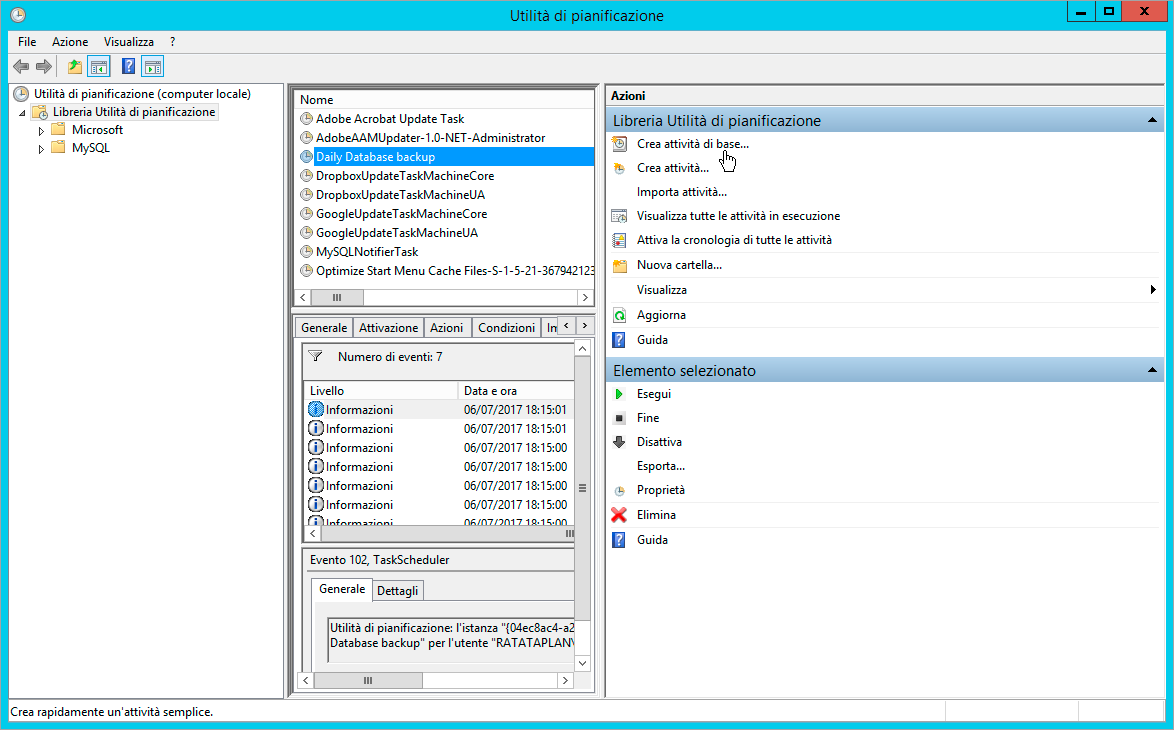Click the tab strip scroll left arrow
The image size is (1174, 730).
(x=567, y=326)
